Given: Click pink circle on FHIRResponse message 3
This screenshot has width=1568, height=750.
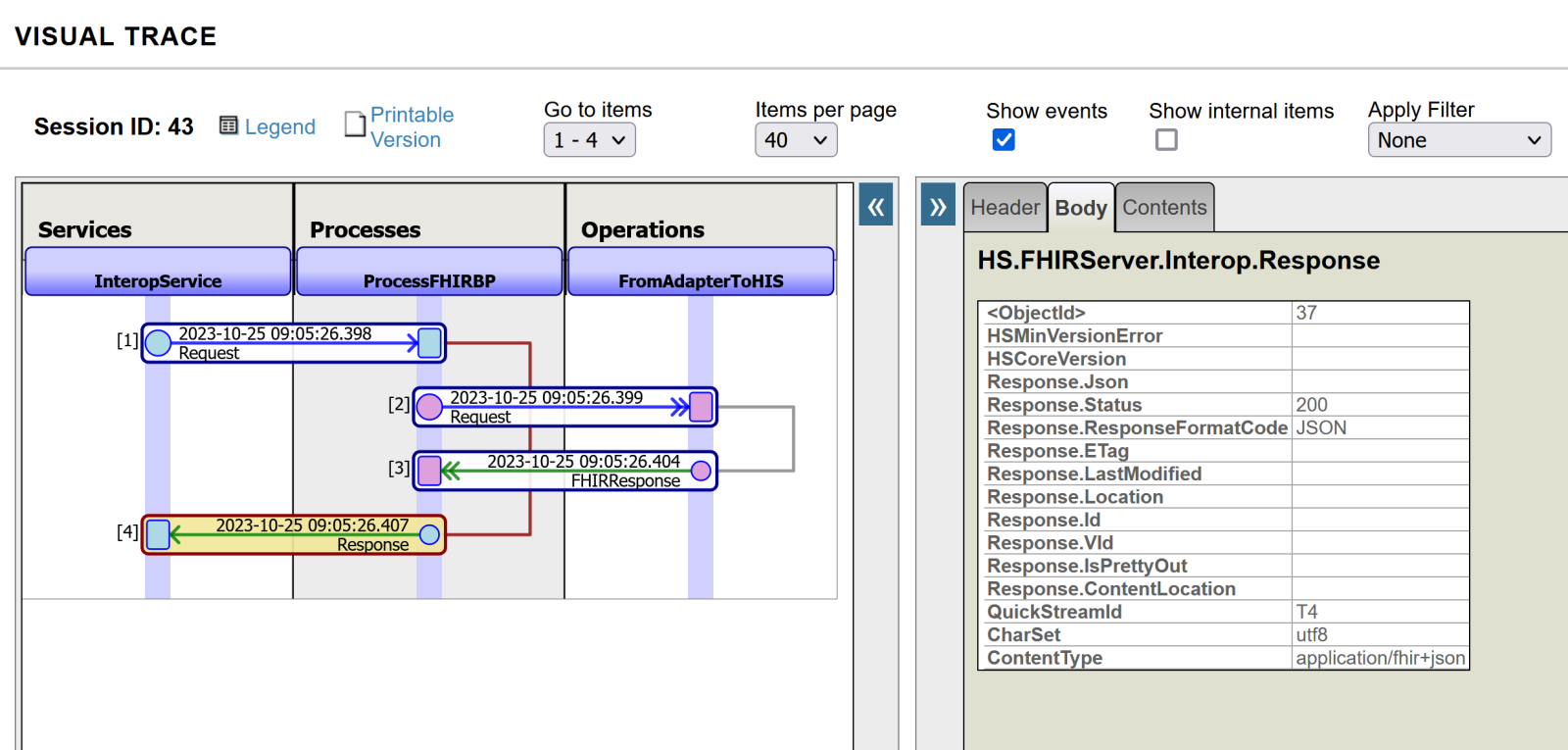Looking at the screenshot, I should click(x=701, y=471).
